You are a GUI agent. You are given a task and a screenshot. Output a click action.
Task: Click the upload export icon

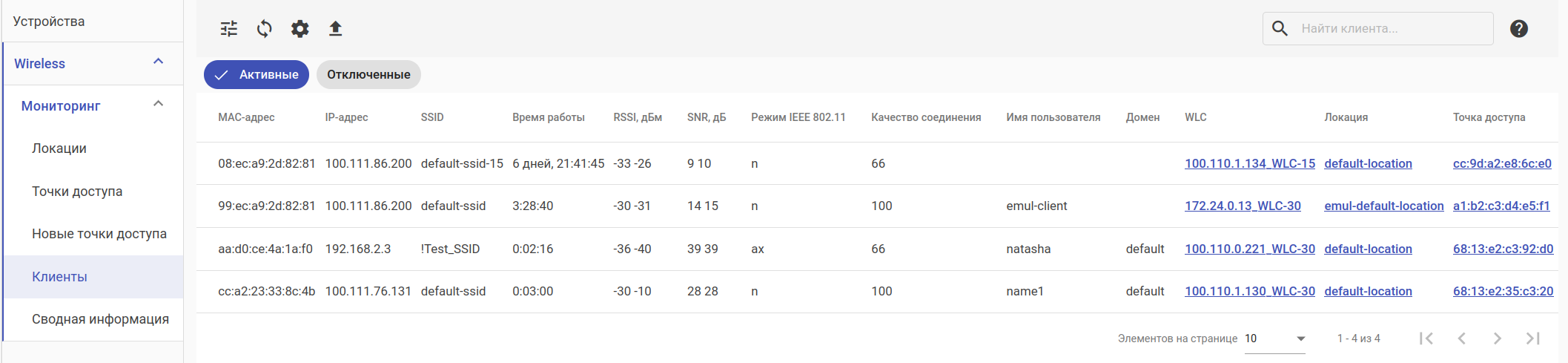[x=335, y=29]
